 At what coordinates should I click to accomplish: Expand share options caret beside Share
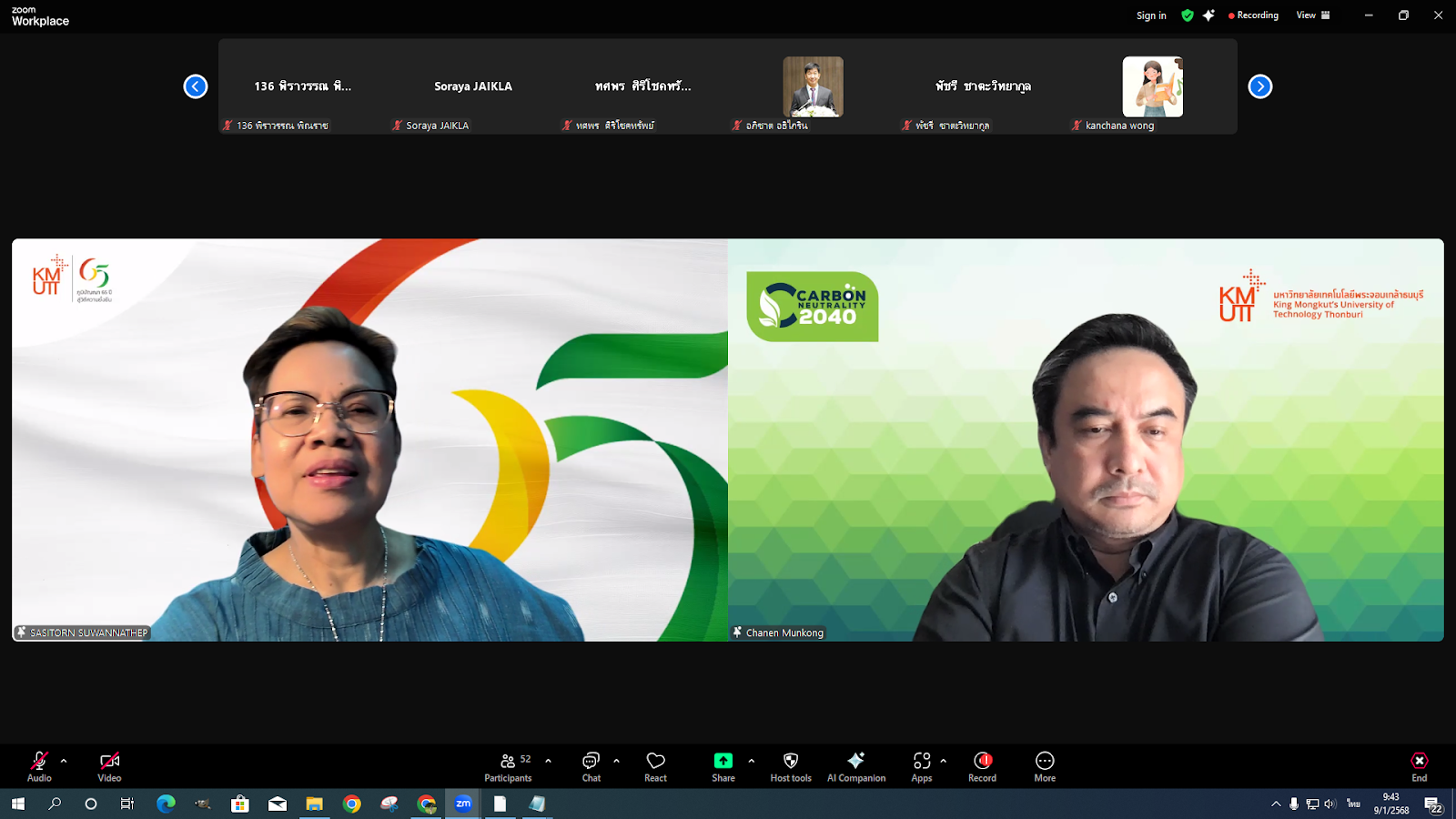point(751,761)
